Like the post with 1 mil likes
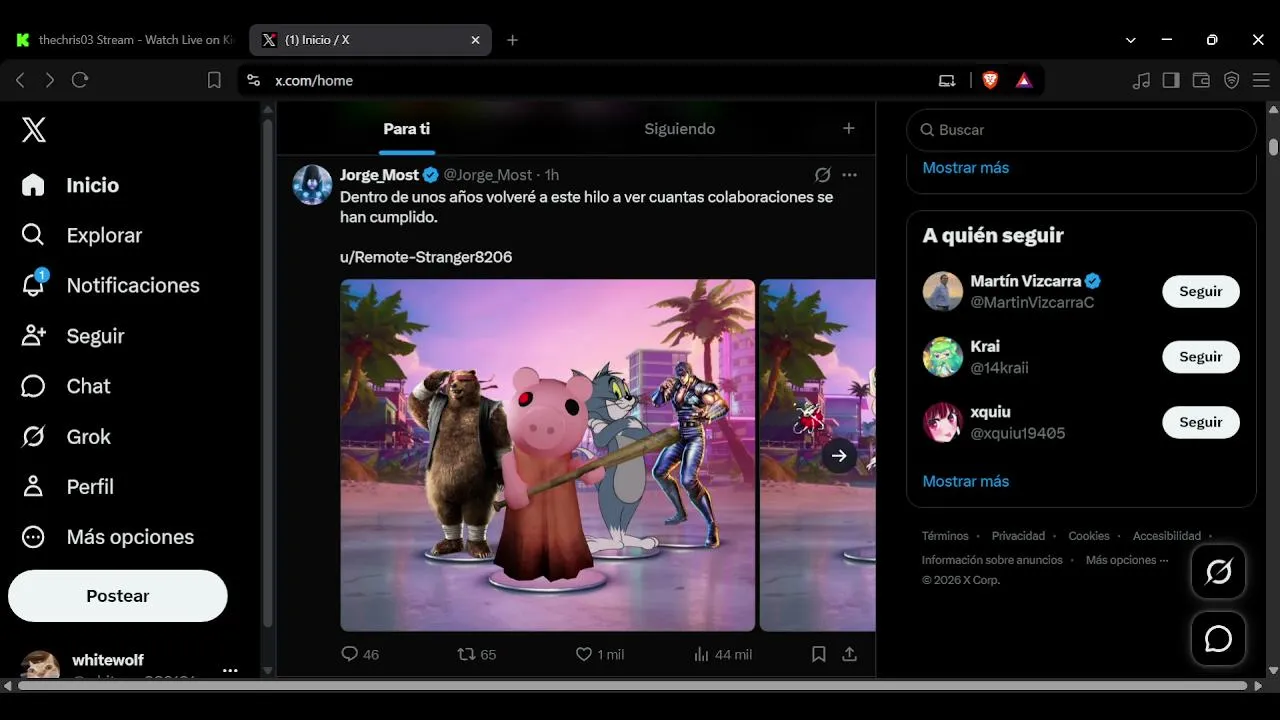The height and width of the screenshot is (720, 1280). click(599, 654)
